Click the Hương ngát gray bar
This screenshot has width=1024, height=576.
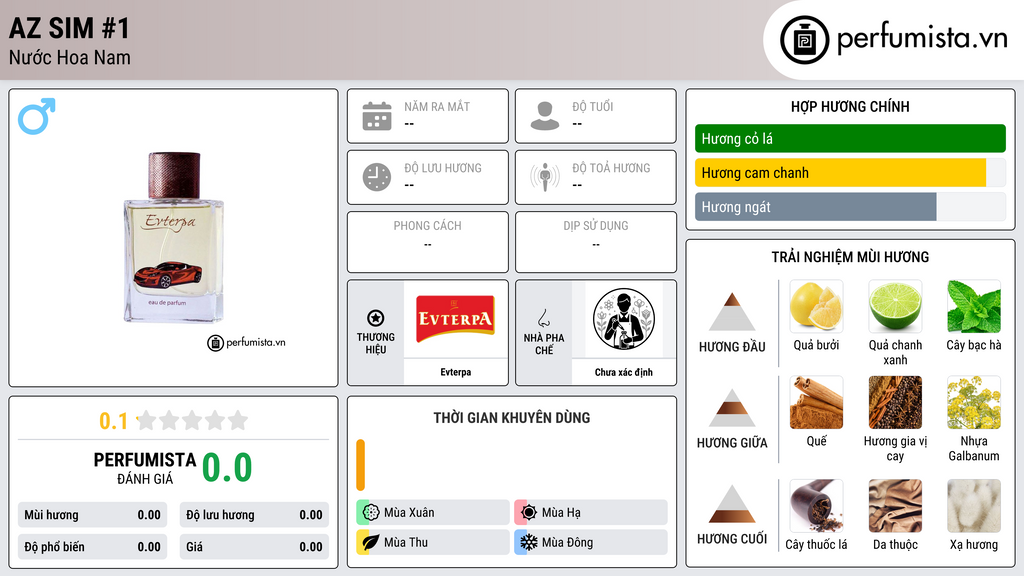pos(816,207)
